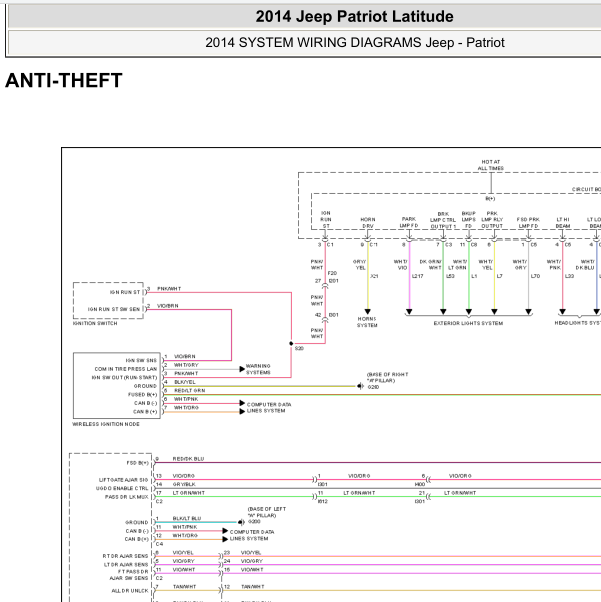Click 'EXTERIOR LIGHTS SYSTEM' reference label

click(x=468, y=323)
